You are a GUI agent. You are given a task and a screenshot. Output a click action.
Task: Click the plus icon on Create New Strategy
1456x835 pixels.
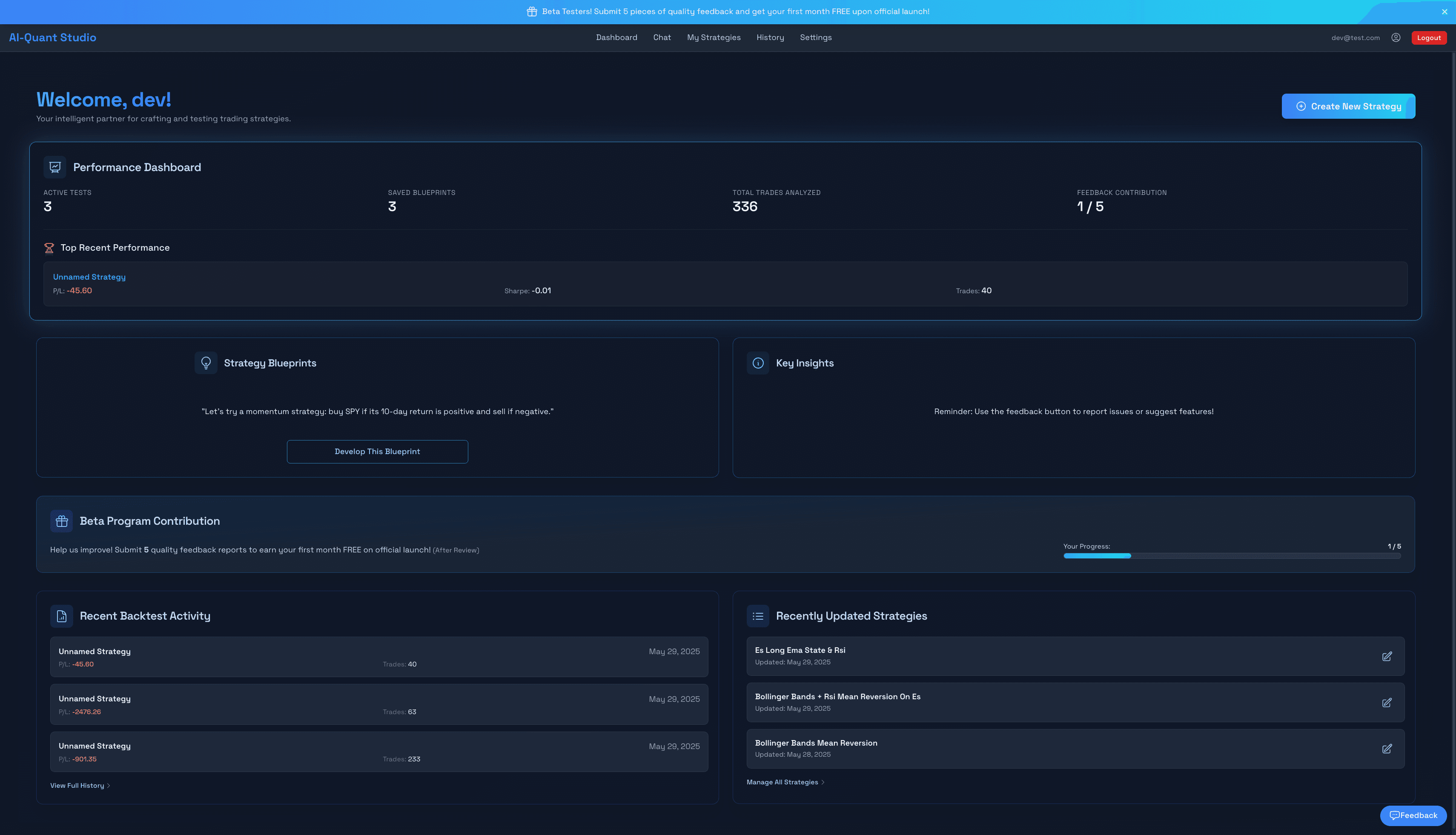[1301, 107]
